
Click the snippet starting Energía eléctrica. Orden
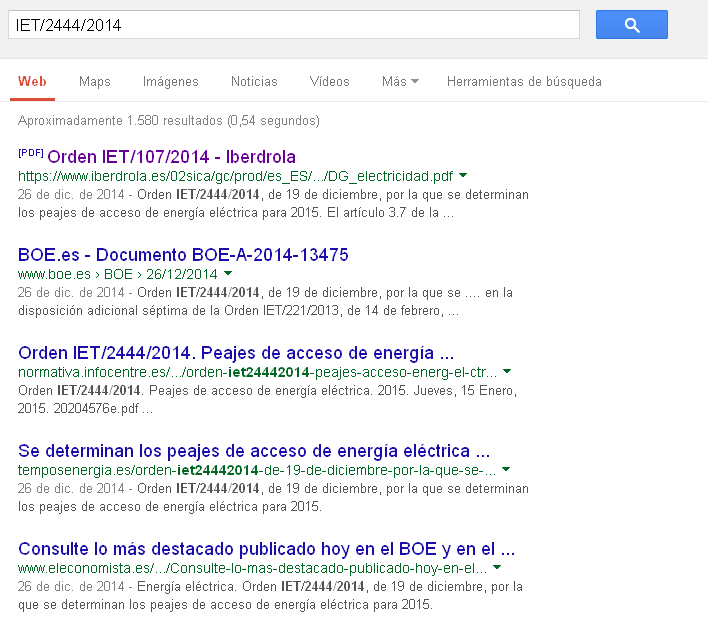point(270,595)
